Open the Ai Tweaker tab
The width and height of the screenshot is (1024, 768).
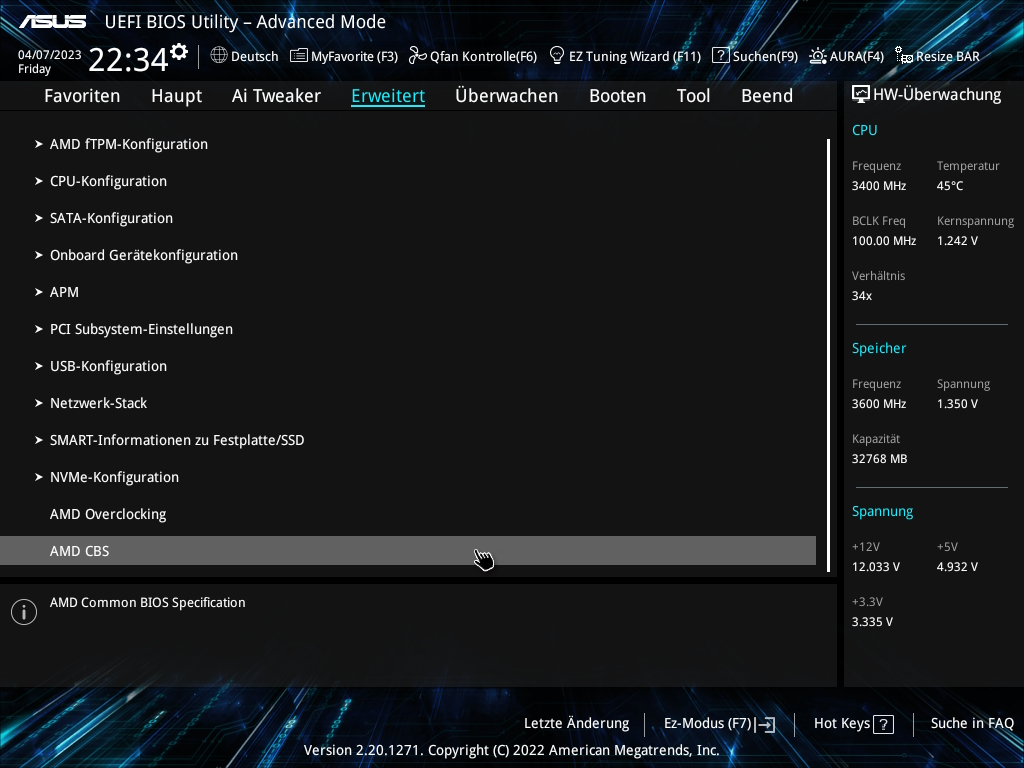click(x=276, y=96)
